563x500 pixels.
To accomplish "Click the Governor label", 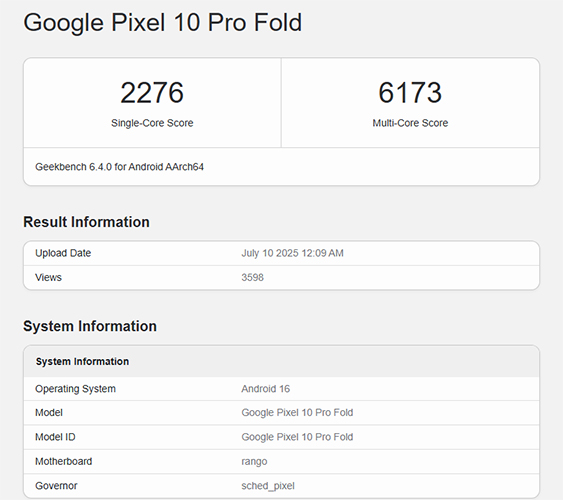I will click(56, 486).
